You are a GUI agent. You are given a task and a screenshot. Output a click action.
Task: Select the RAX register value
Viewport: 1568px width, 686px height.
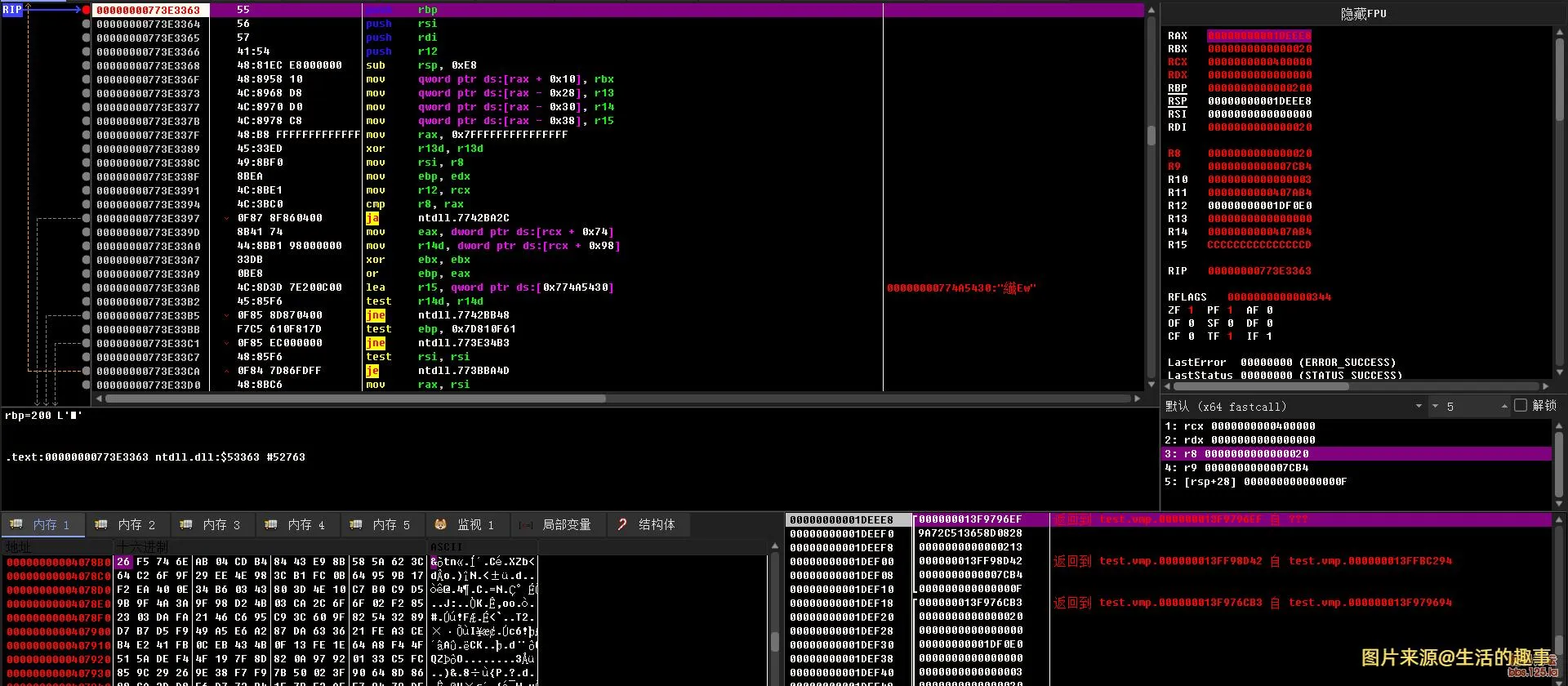pos(1259,36)
